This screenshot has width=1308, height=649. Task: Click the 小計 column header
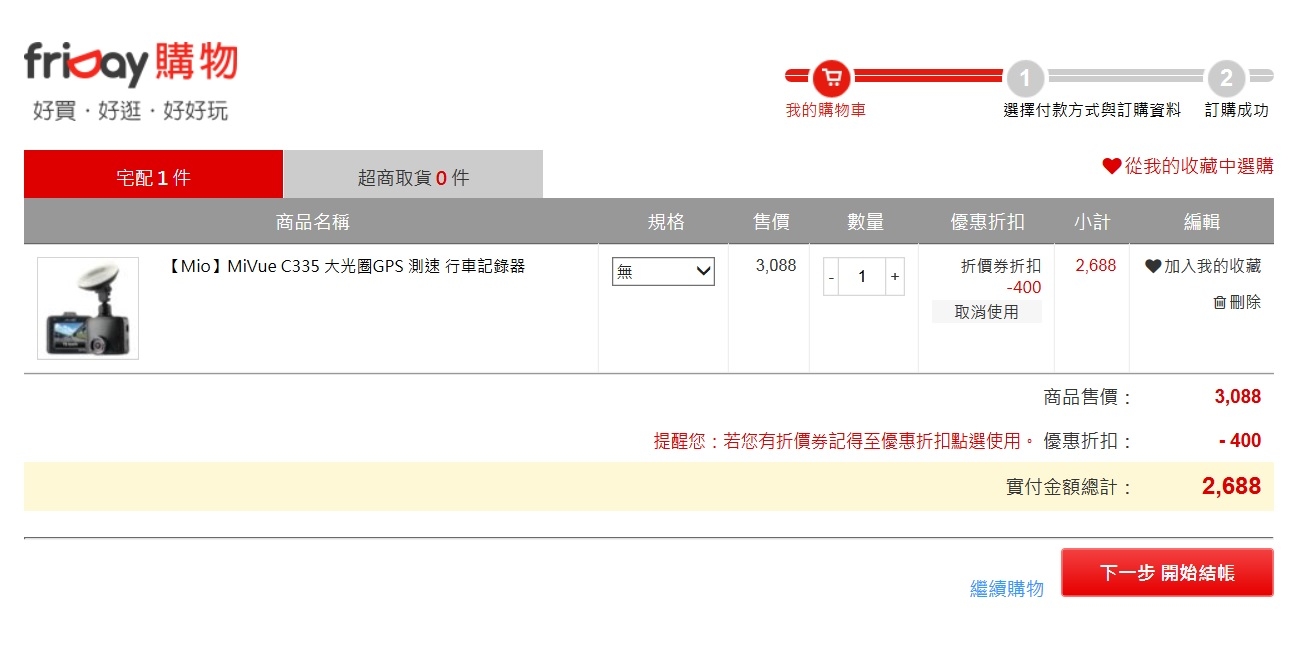pos(1092,222)
